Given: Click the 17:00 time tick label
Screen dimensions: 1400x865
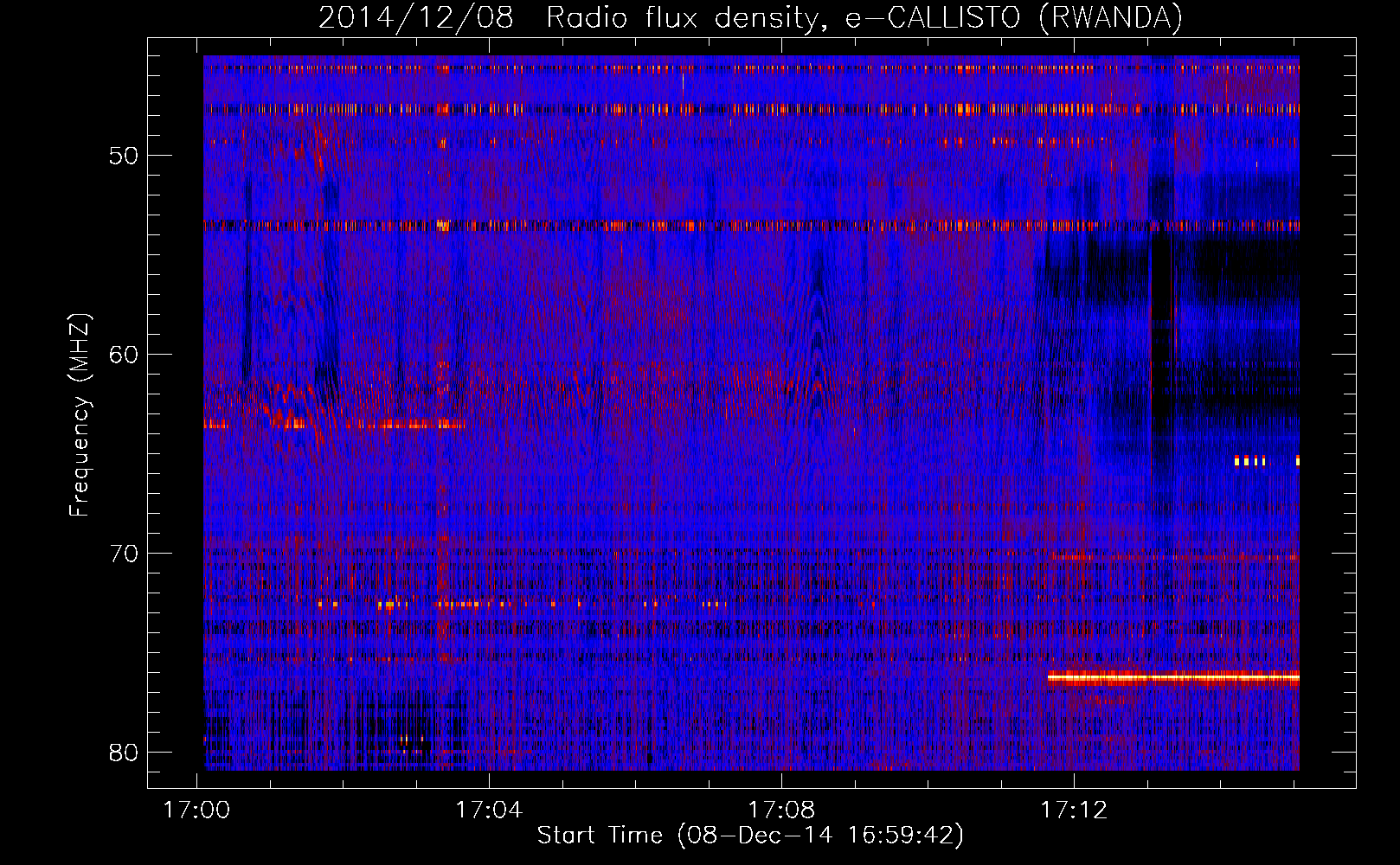Looking at the screenshot, I should tap(196, 811).
